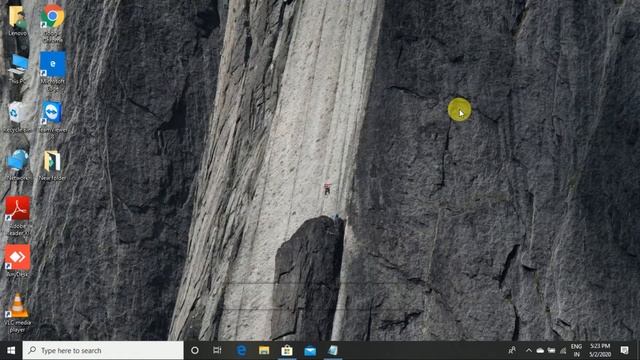Click the Type here to search box

[103, 351]
